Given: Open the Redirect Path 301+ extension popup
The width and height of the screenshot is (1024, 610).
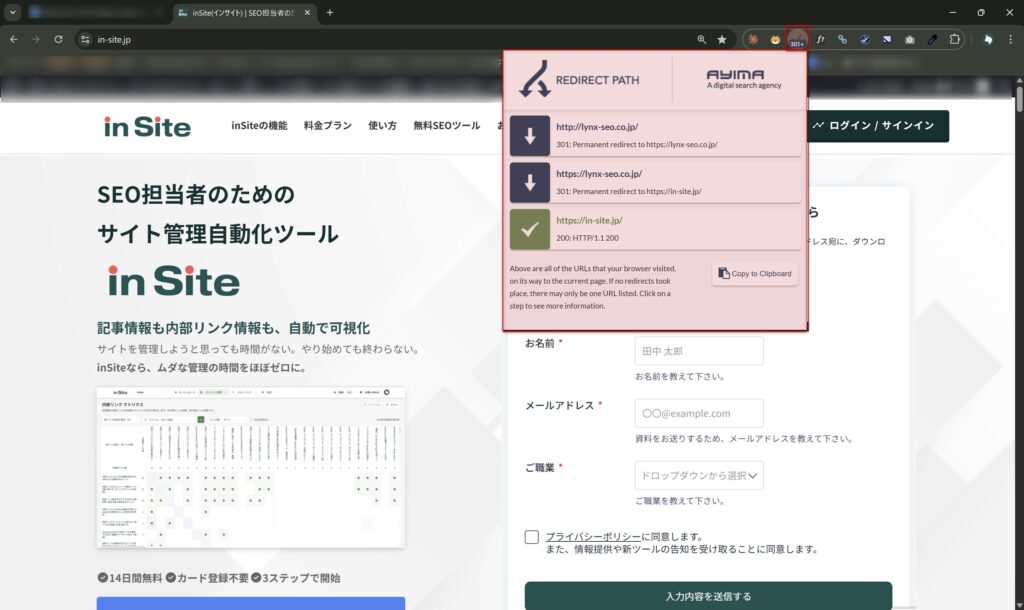Looking at the screenshot, I should click(x=797, y=39).
